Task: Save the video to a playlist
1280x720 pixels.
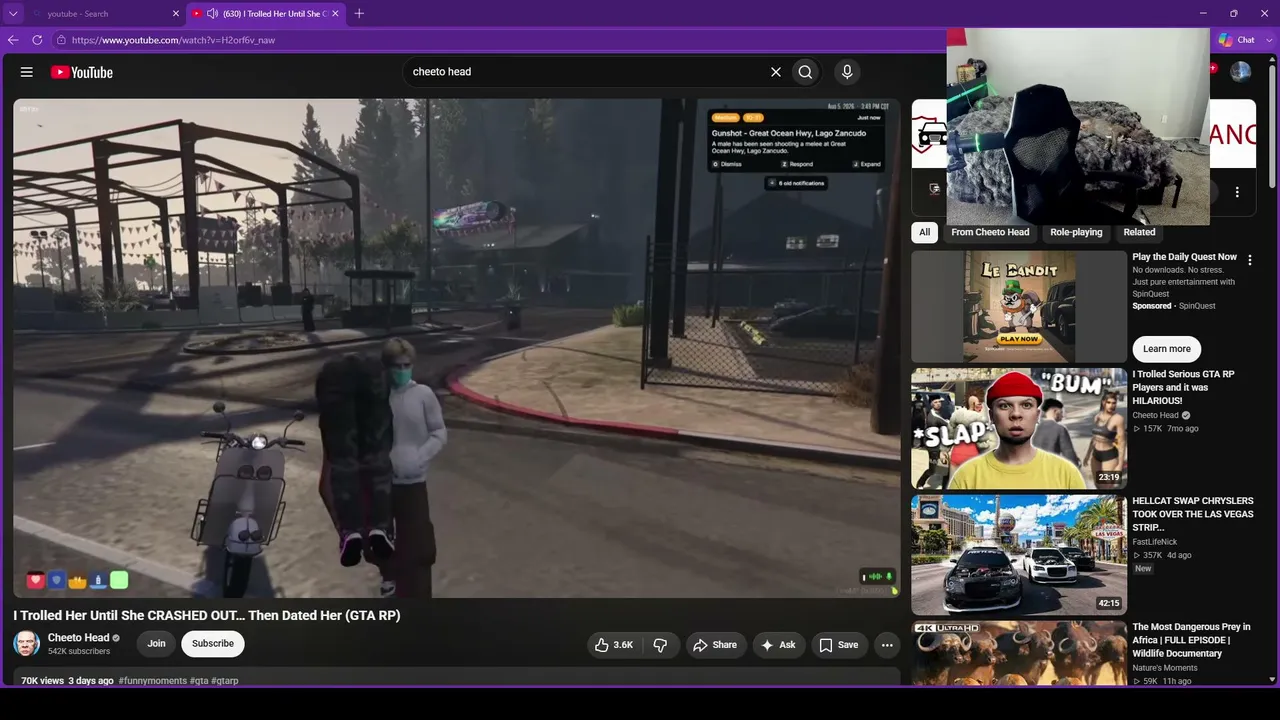Action: click(x=839, y=645)
